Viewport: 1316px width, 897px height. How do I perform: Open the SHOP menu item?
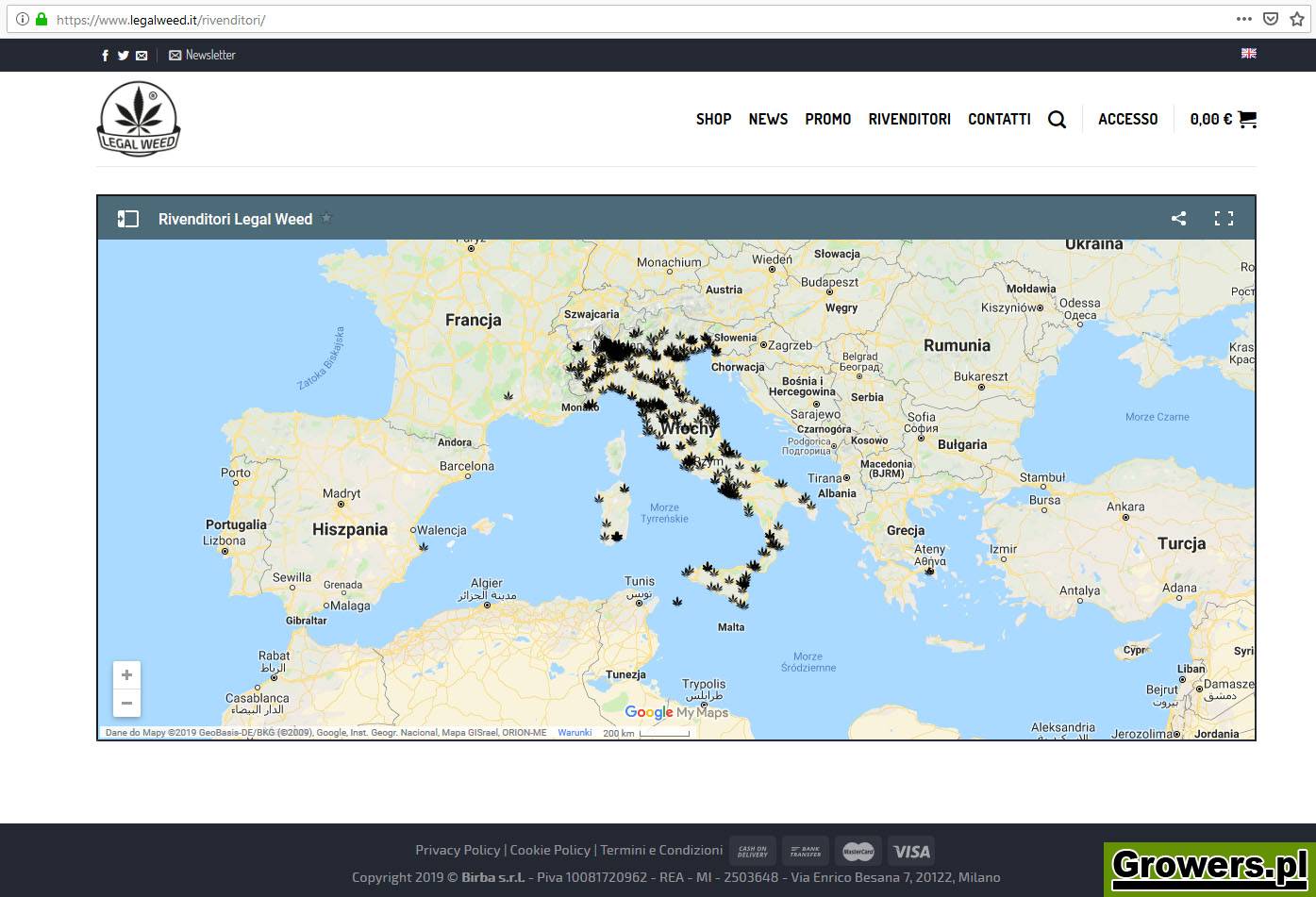pos(713,119)
